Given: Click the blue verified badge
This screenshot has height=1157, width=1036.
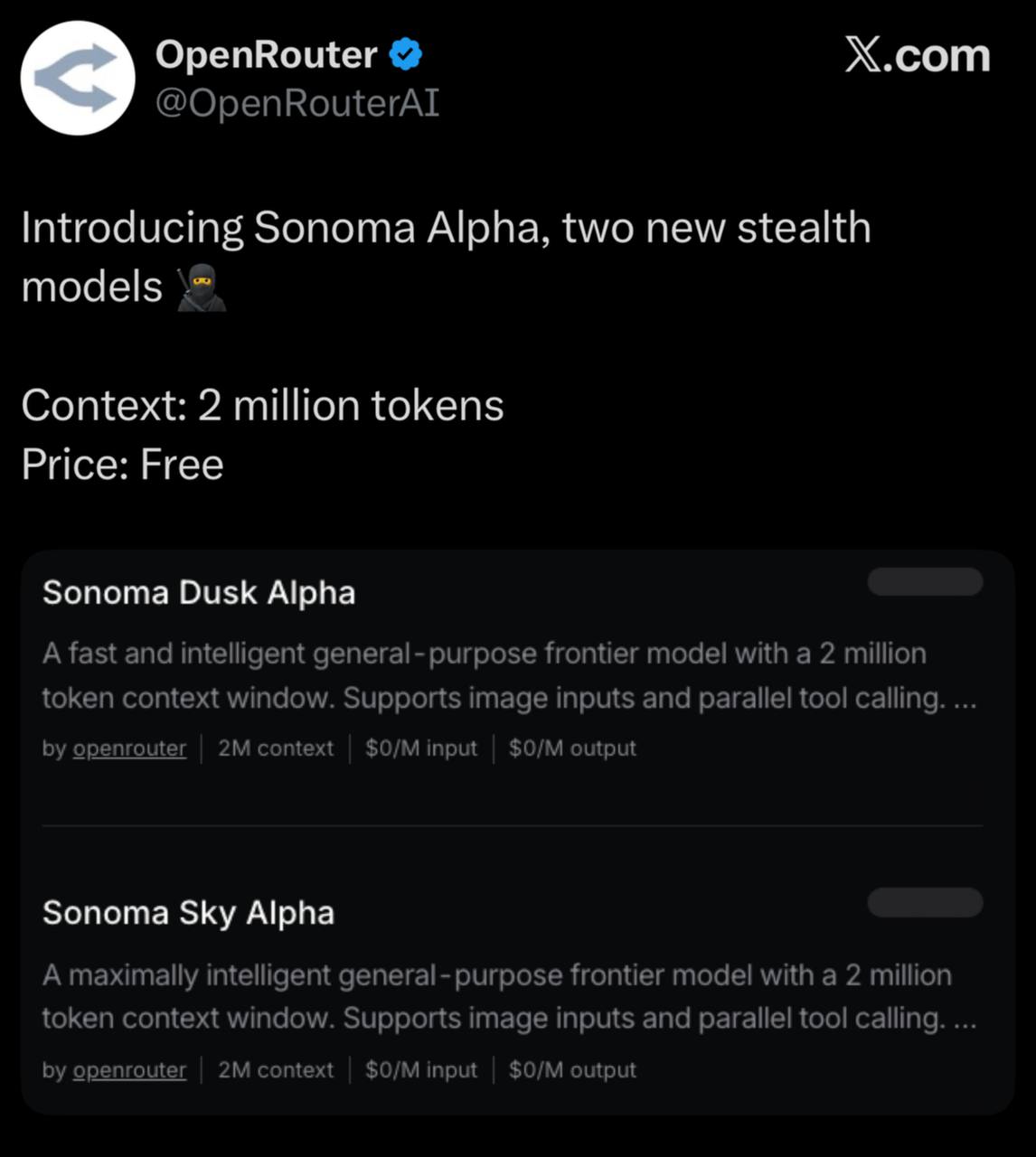Looking at the screenshot, I should pos(406,55).
